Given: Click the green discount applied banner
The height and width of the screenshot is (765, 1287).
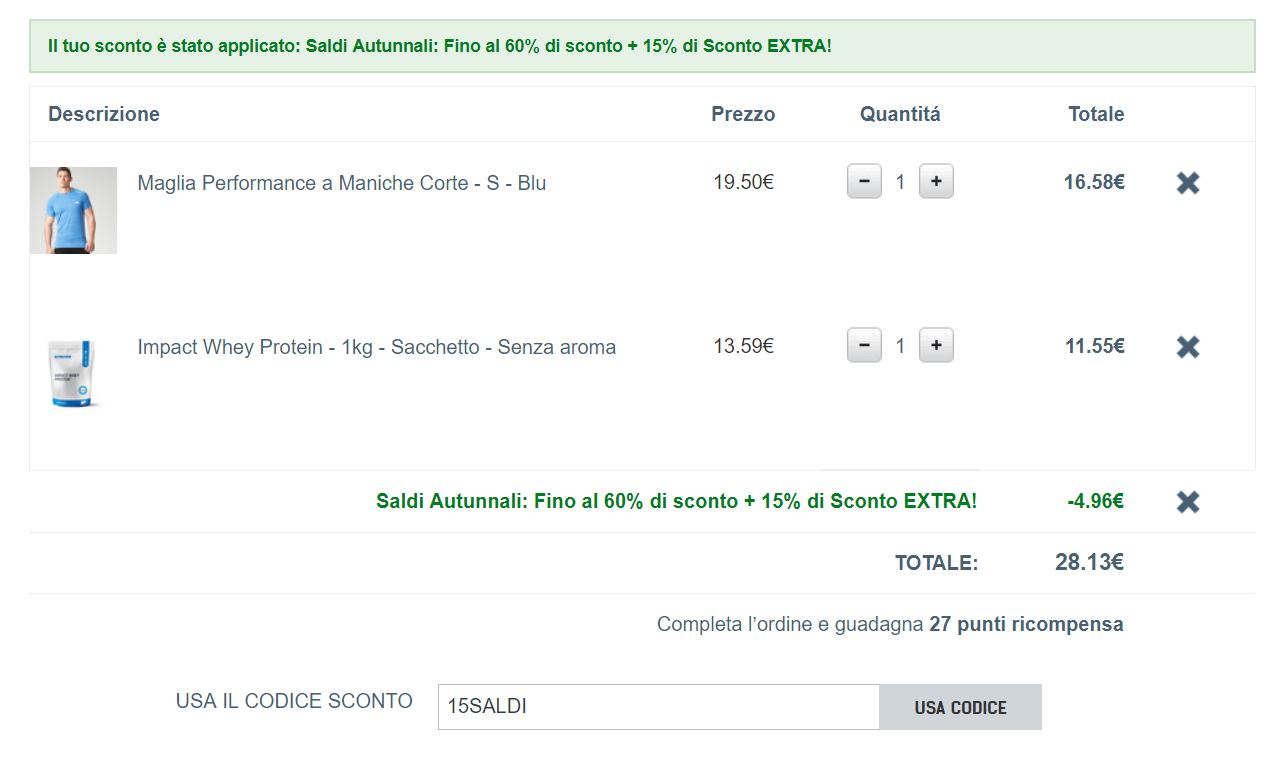Looking at the screenshot, I should [641, 46].
